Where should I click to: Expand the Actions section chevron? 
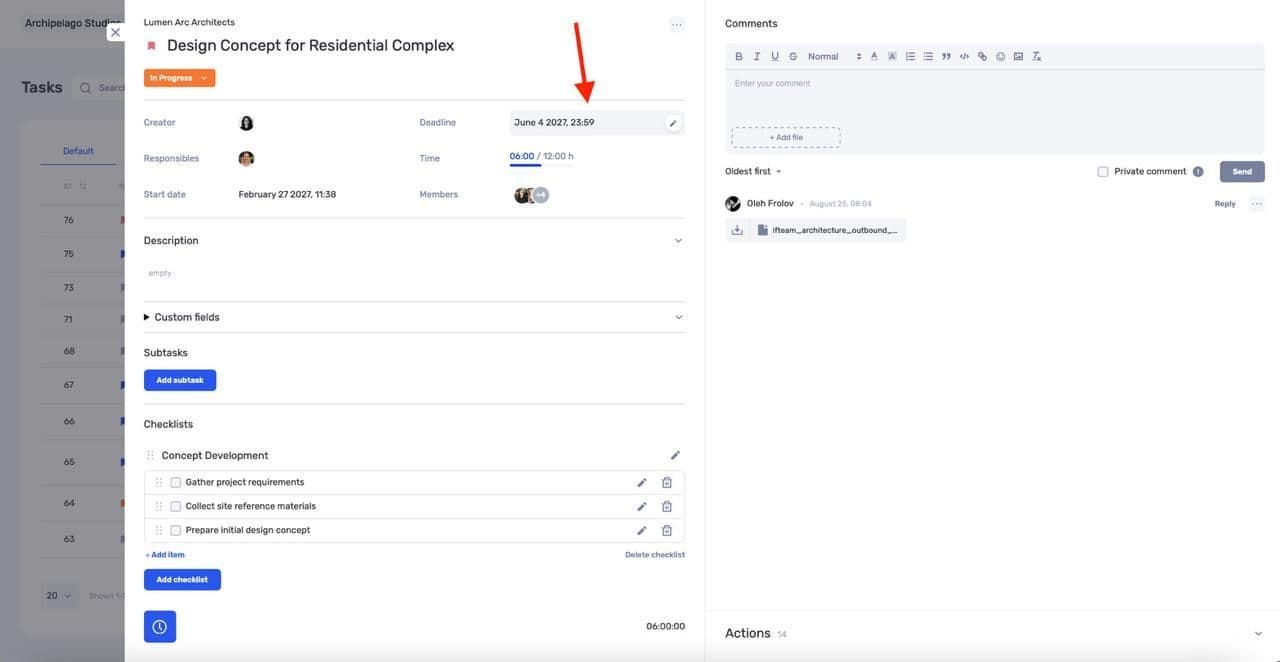(1258, 634)
